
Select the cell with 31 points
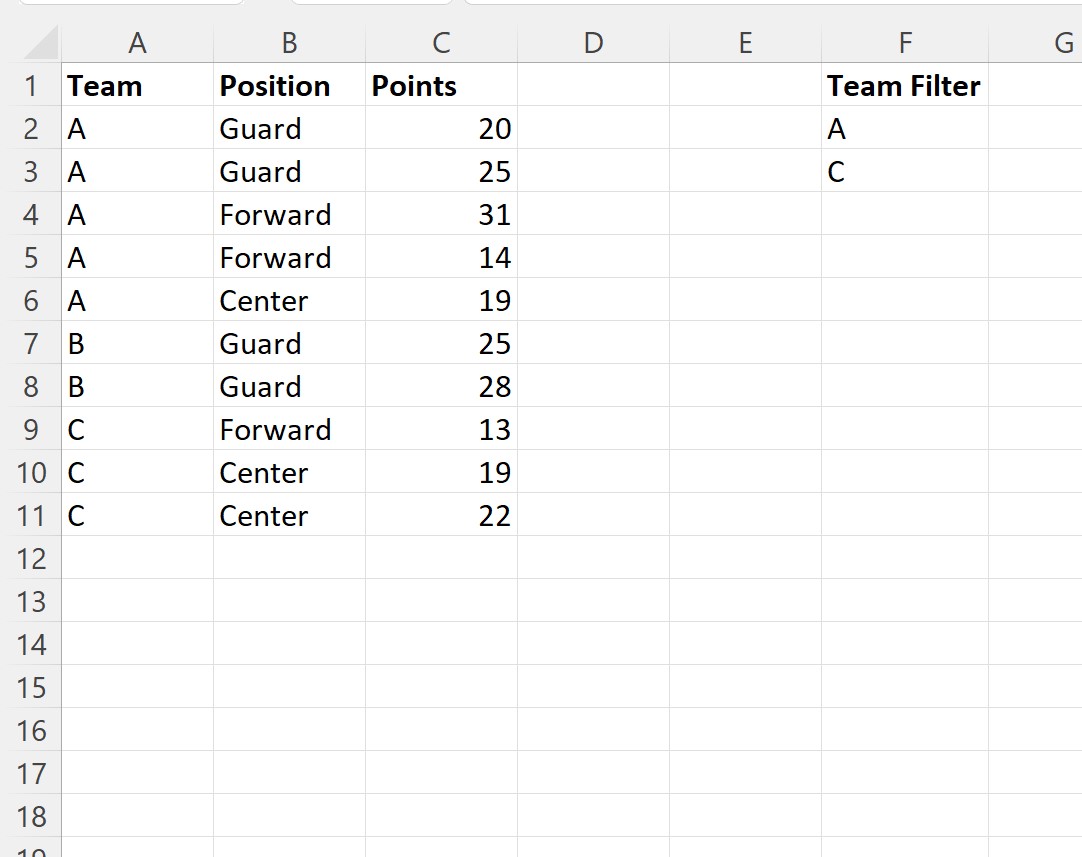click(441, 215)
